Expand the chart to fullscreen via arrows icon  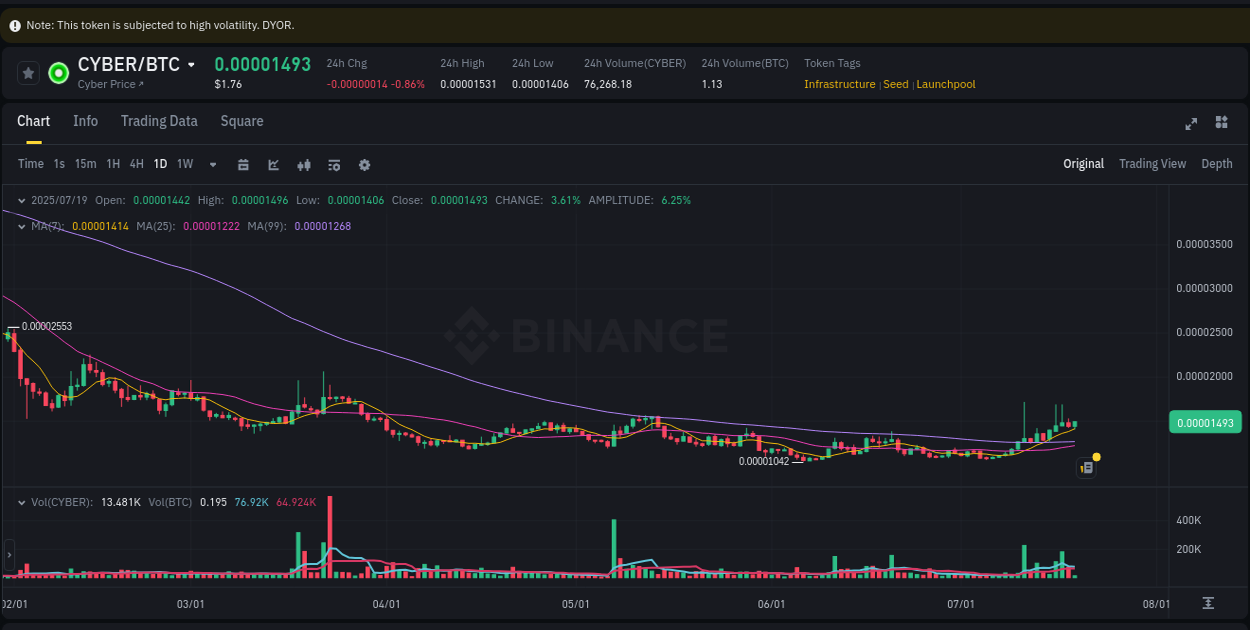click(x=1191, y=123)
